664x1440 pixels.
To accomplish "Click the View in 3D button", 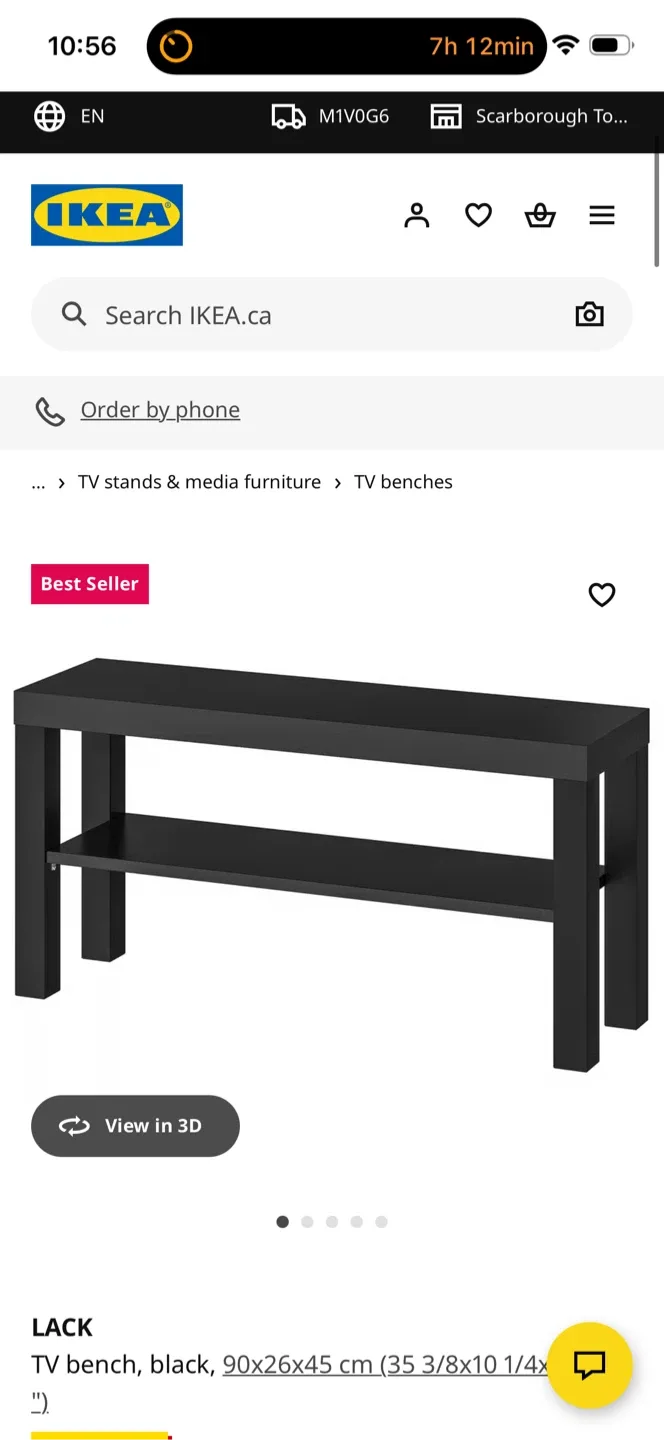I will pos(135,1126).
